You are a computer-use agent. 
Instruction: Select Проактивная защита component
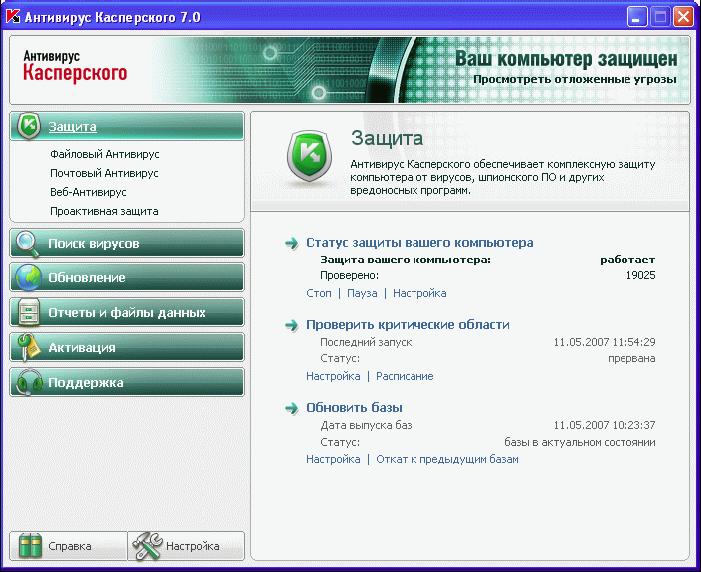[104, 211]
